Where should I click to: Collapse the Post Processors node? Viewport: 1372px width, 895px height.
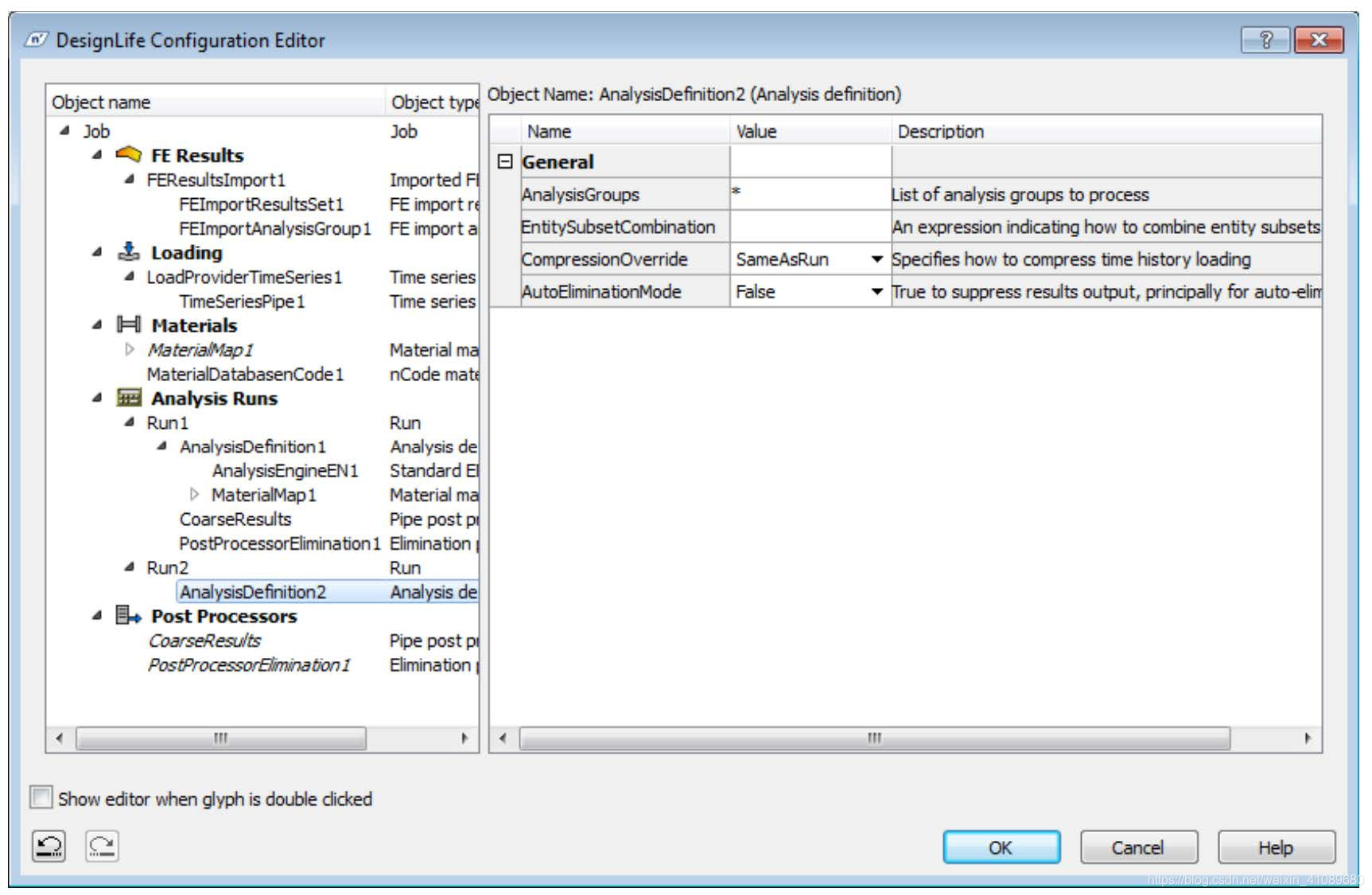pyautogui.click(x=97, y=616)
